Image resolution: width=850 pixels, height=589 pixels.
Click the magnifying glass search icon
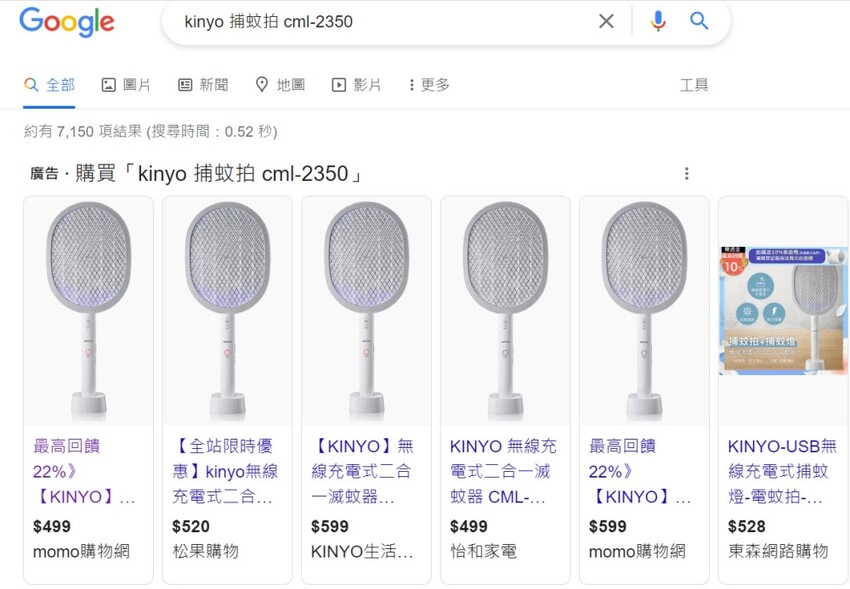[x=699, y=20]
